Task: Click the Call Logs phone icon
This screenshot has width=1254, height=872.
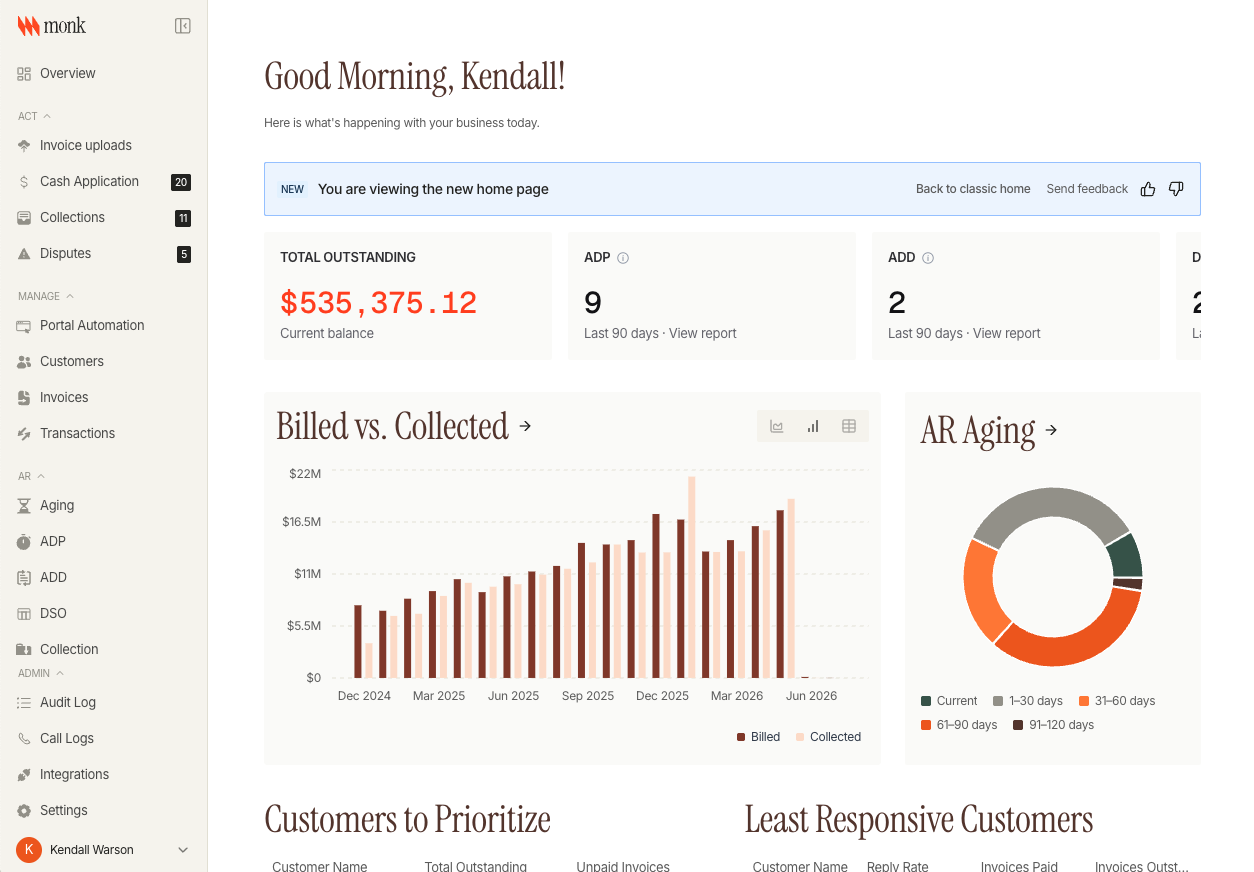Action: click(x=24, y=739)
